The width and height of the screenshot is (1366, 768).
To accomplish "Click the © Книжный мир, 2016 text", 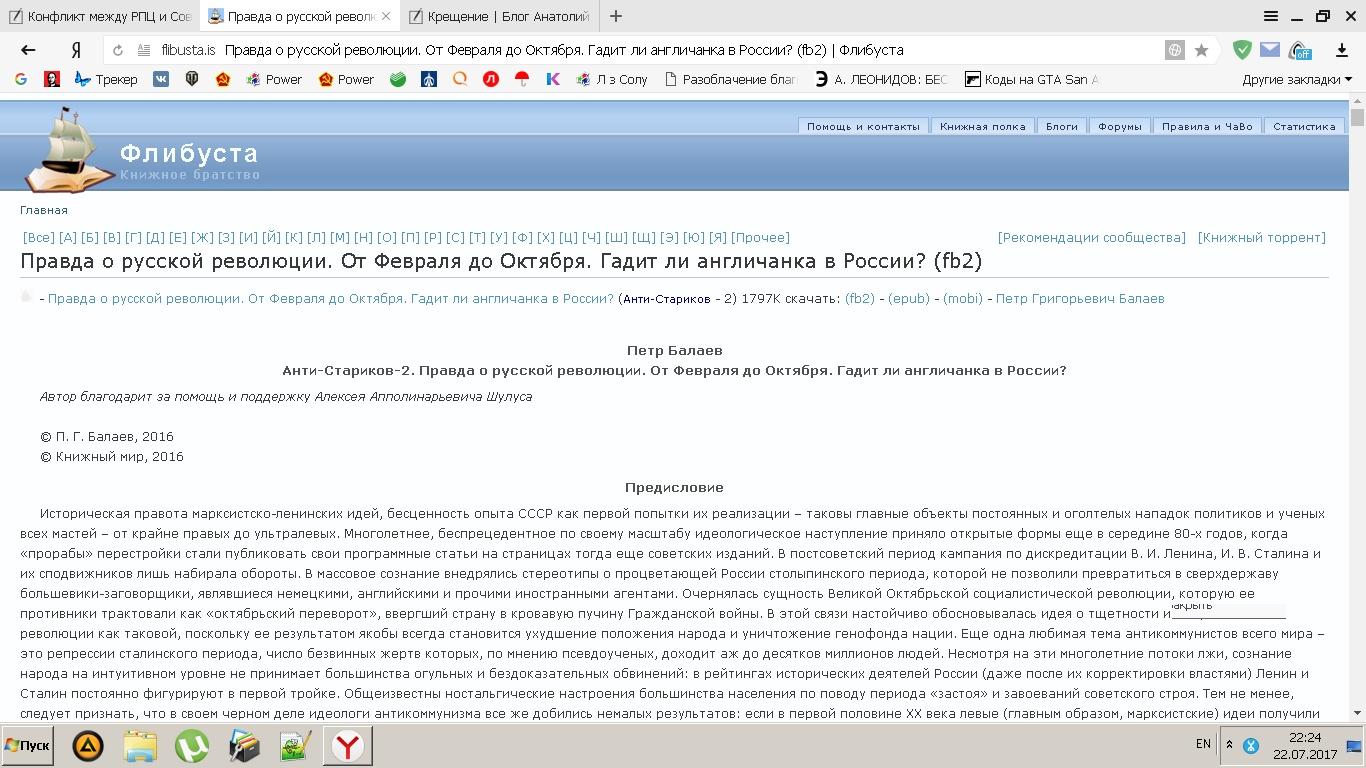I will click(x=112, y=456).
